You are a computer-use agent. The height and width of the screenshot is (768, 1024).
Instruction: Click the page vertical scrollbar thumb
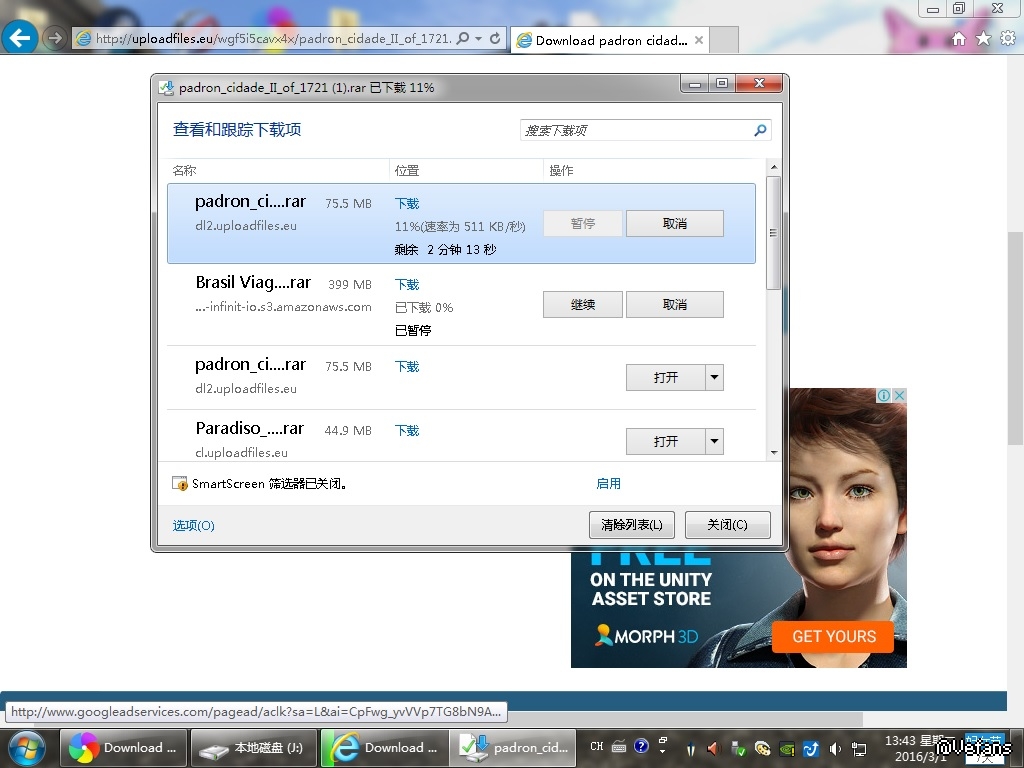coord(1015,338)
